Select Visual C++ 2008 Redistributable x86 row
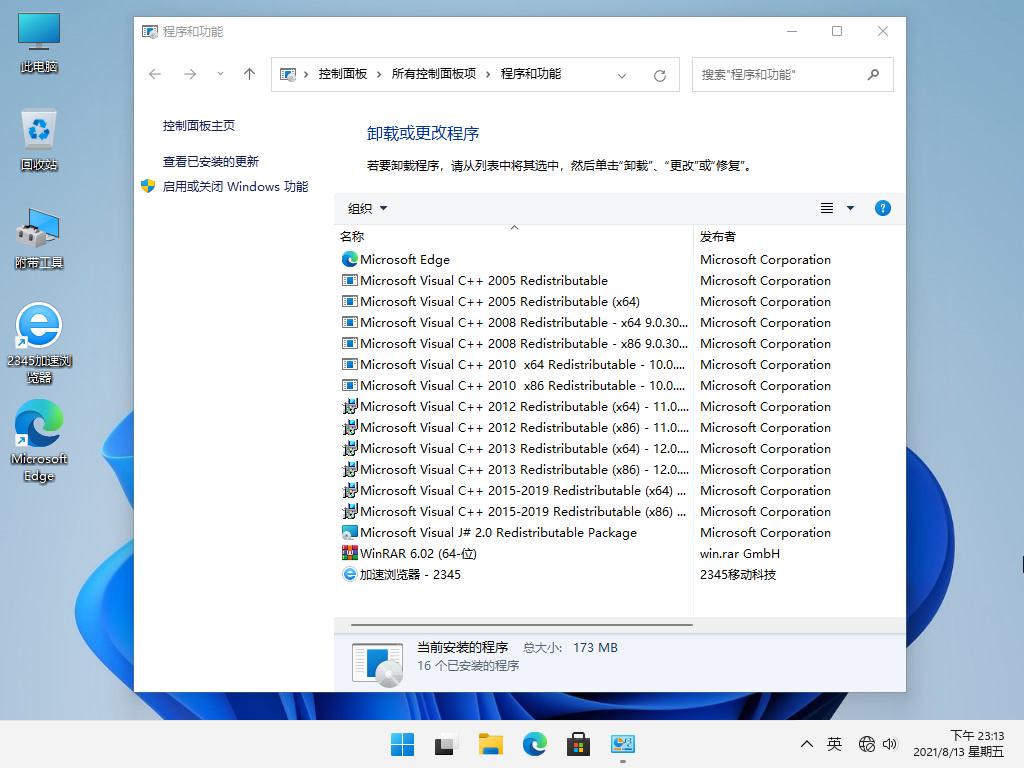The height and width of the screenshot is (768, 1024). coord(514,344)
